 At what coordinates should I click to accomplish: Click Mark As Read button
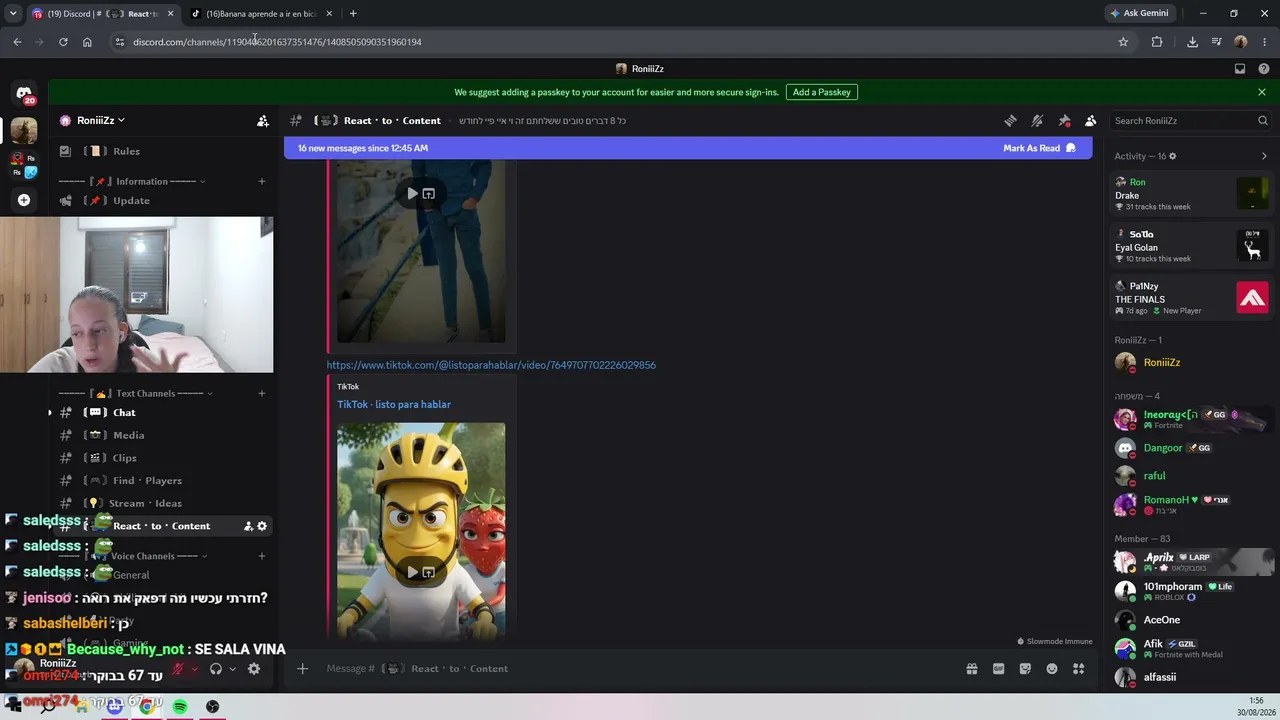(x=1039, y=148)
